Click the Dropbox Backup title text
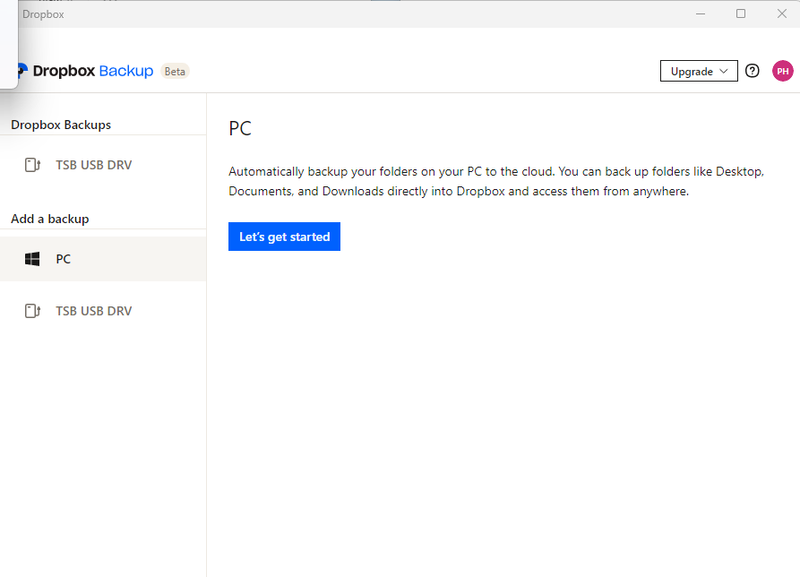This screenshot has height=577, width=800. pos(93,71)
